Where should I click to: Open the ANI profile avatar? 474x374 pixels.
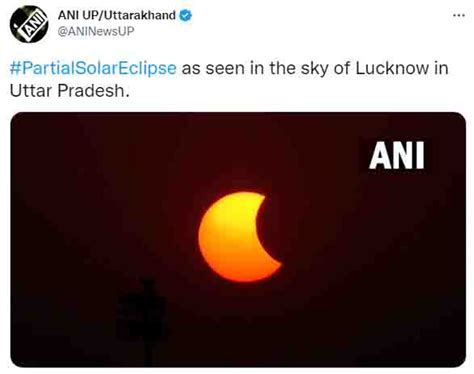pyautogui.click(x=29, y=24)
